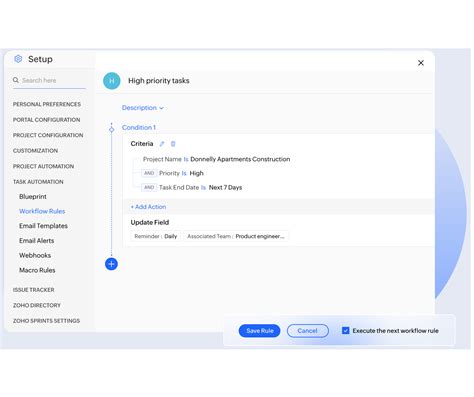Open Macro Rules in sidebar
The image size is (474, 397).
pyautogui.click(x=37, y=270)
